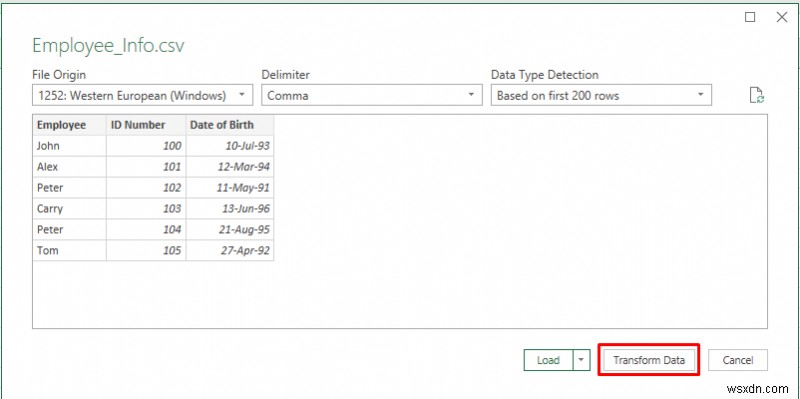The image size is (800, 399).
Task: Maximize the Employee_Info.csv dialog
Action: tap(750, 17)
